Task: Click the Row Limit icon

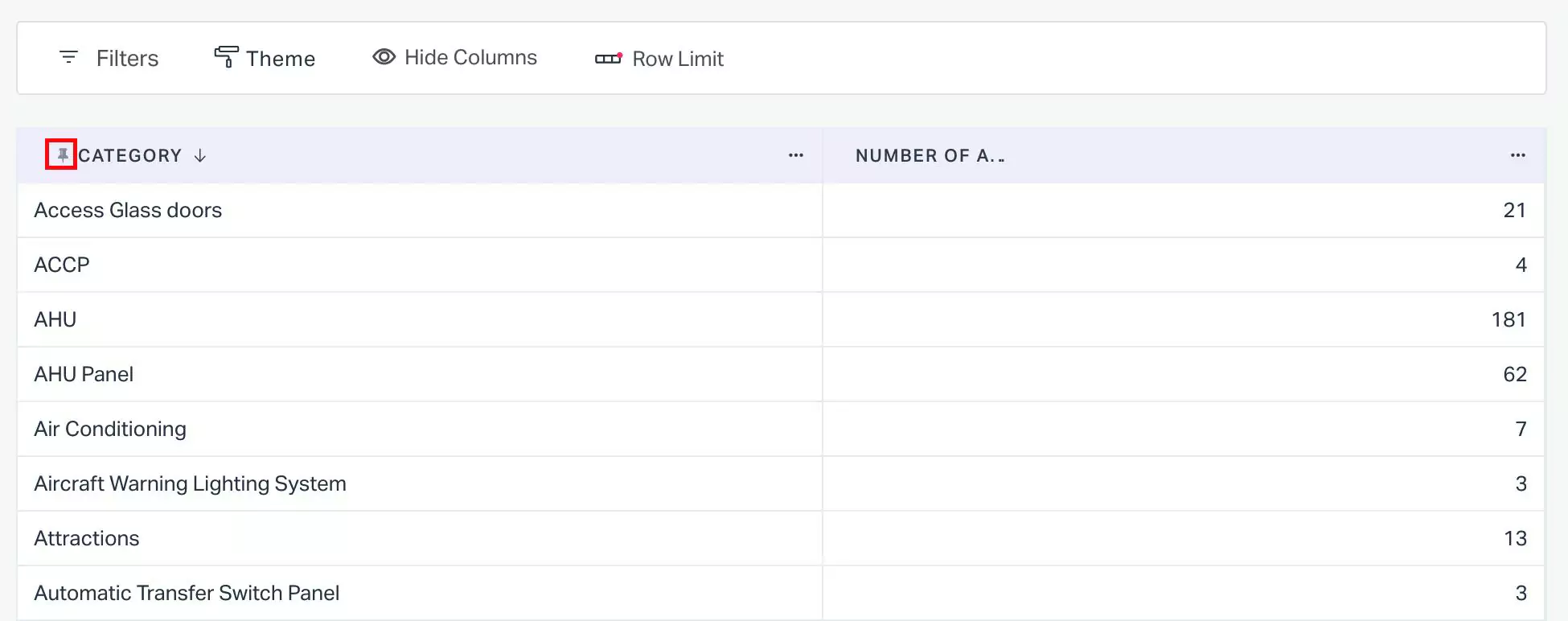Action: pos(608,58)
